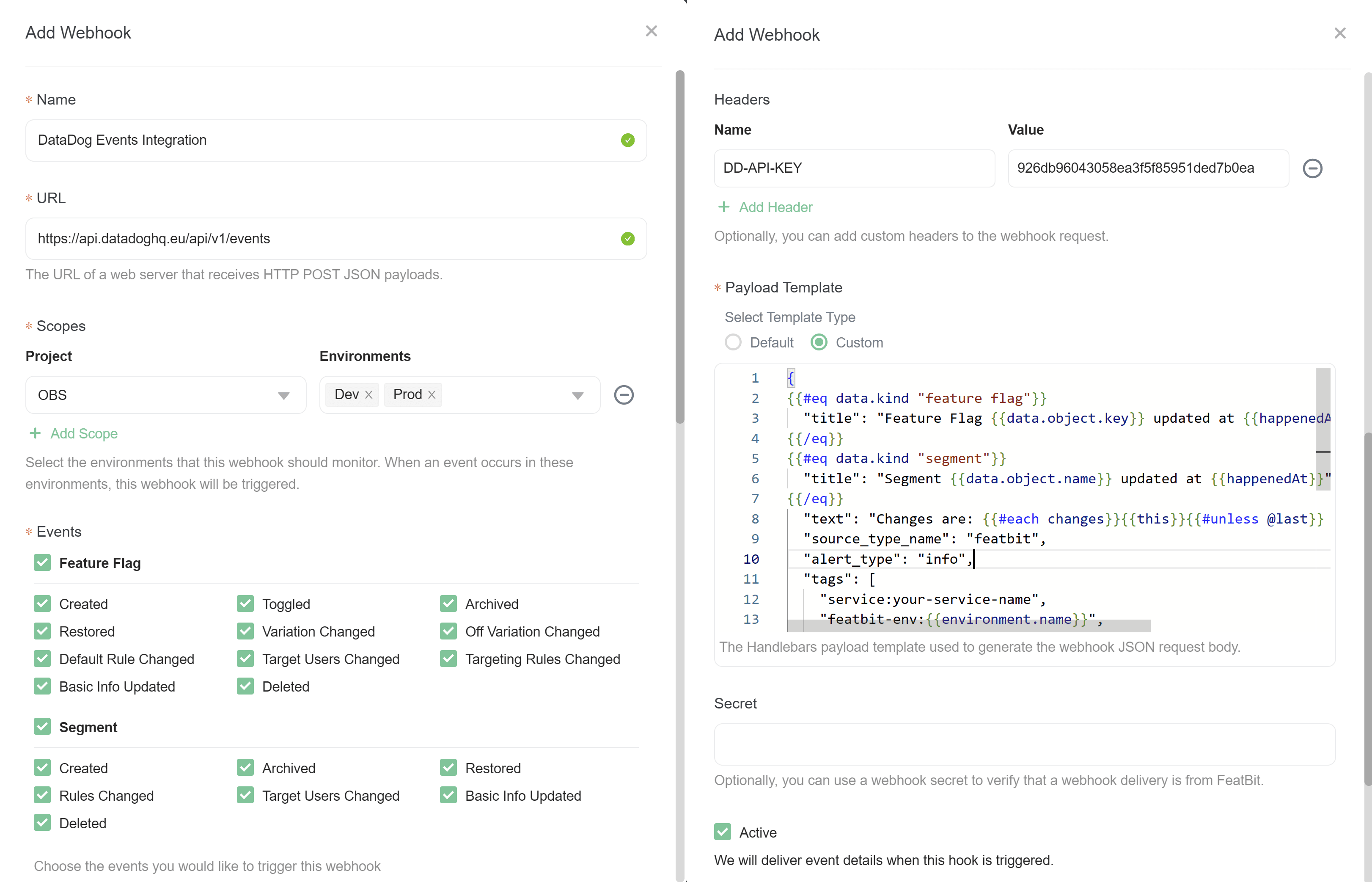Click the plus icon next to Add Scope

coord(36,433)
